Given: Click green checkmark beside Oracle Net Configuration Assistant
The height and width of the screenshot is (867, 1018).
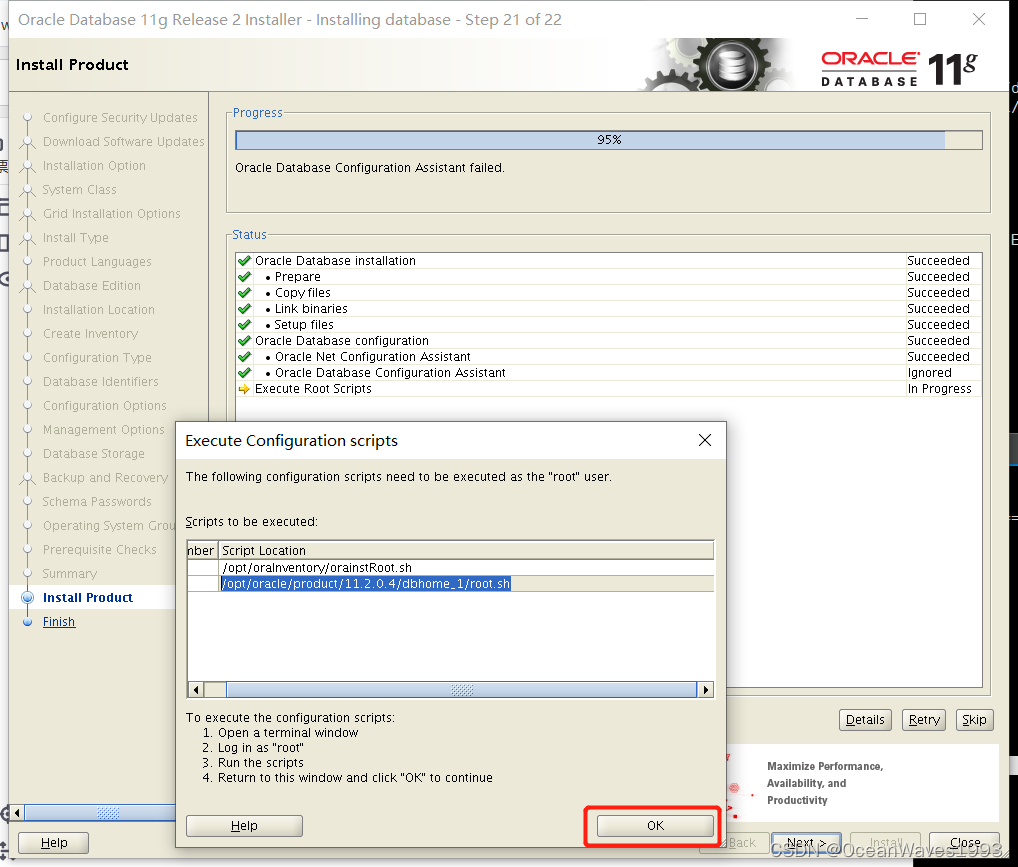Looking at the screenshot, I should click(244, 357).
